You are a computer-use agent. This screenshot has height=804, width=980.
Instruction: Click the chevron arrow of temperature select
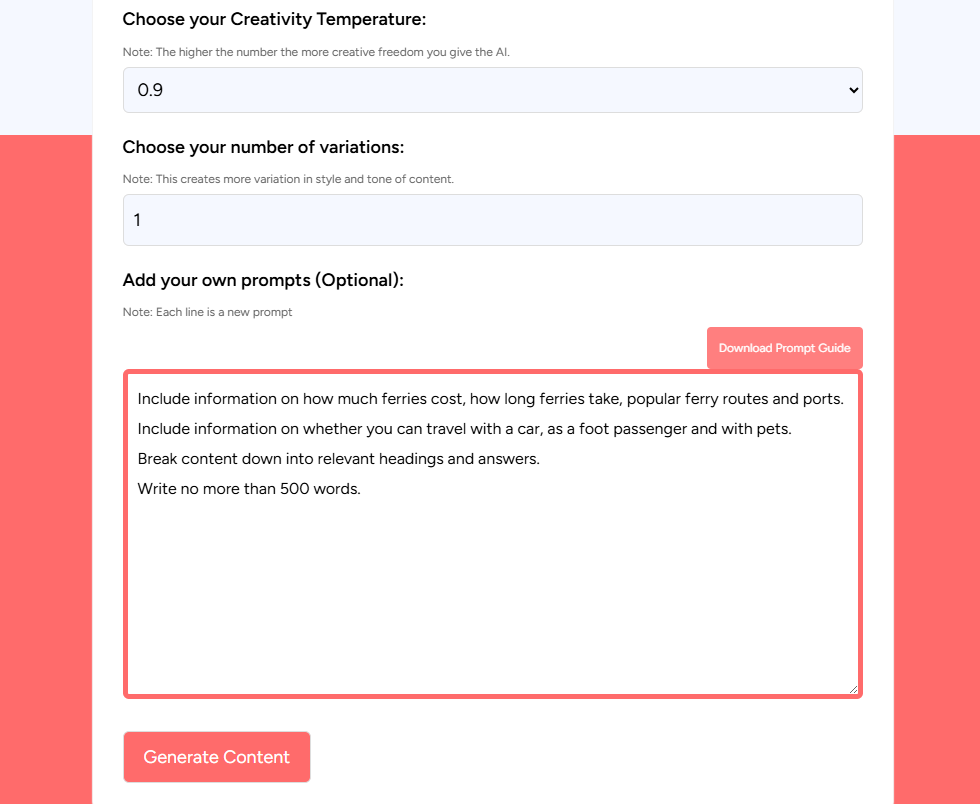853,90
